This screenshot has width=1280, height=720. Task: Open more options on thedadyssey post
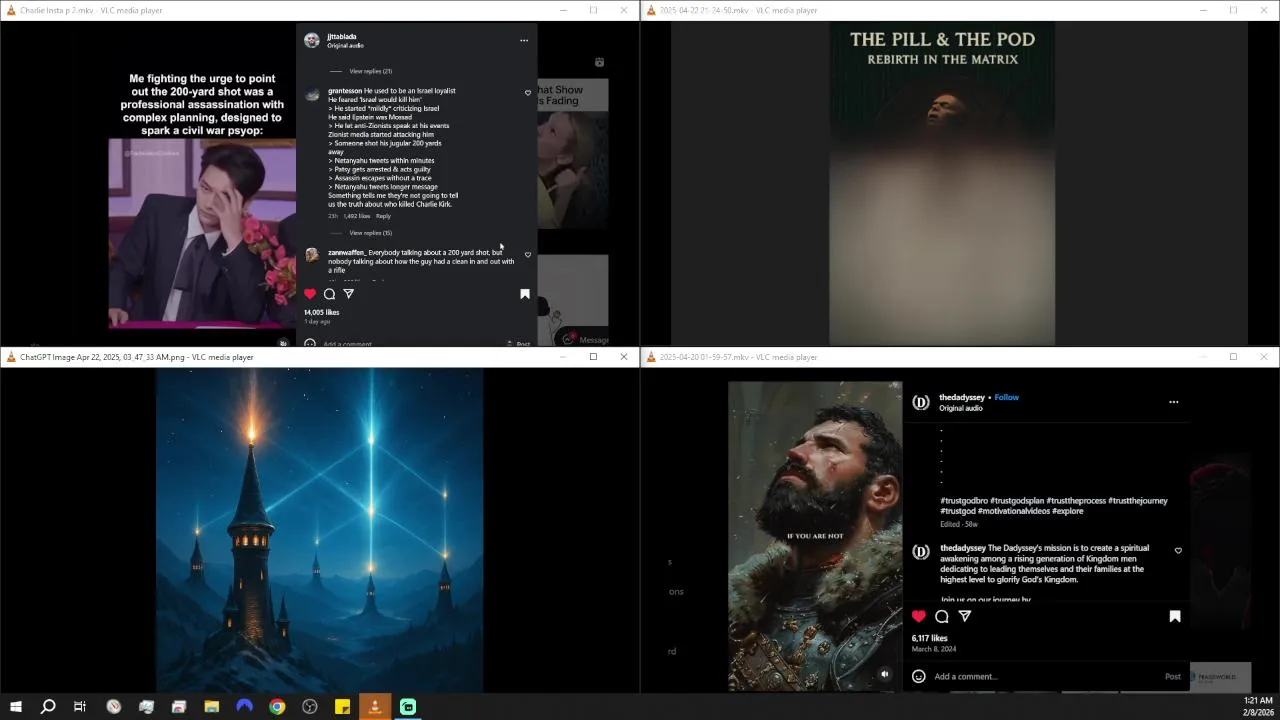point(1174,402)
